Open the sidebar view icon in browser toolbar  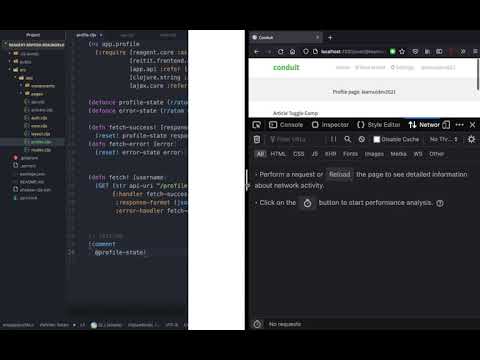click(439, 51)
